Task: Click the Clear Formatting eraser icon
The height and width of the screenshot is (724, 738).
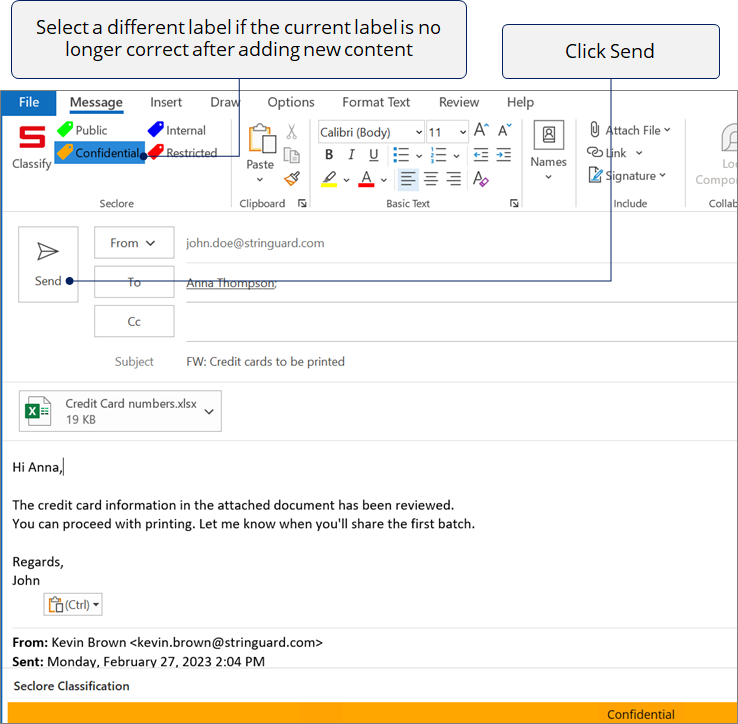Action: click(481, 179)
